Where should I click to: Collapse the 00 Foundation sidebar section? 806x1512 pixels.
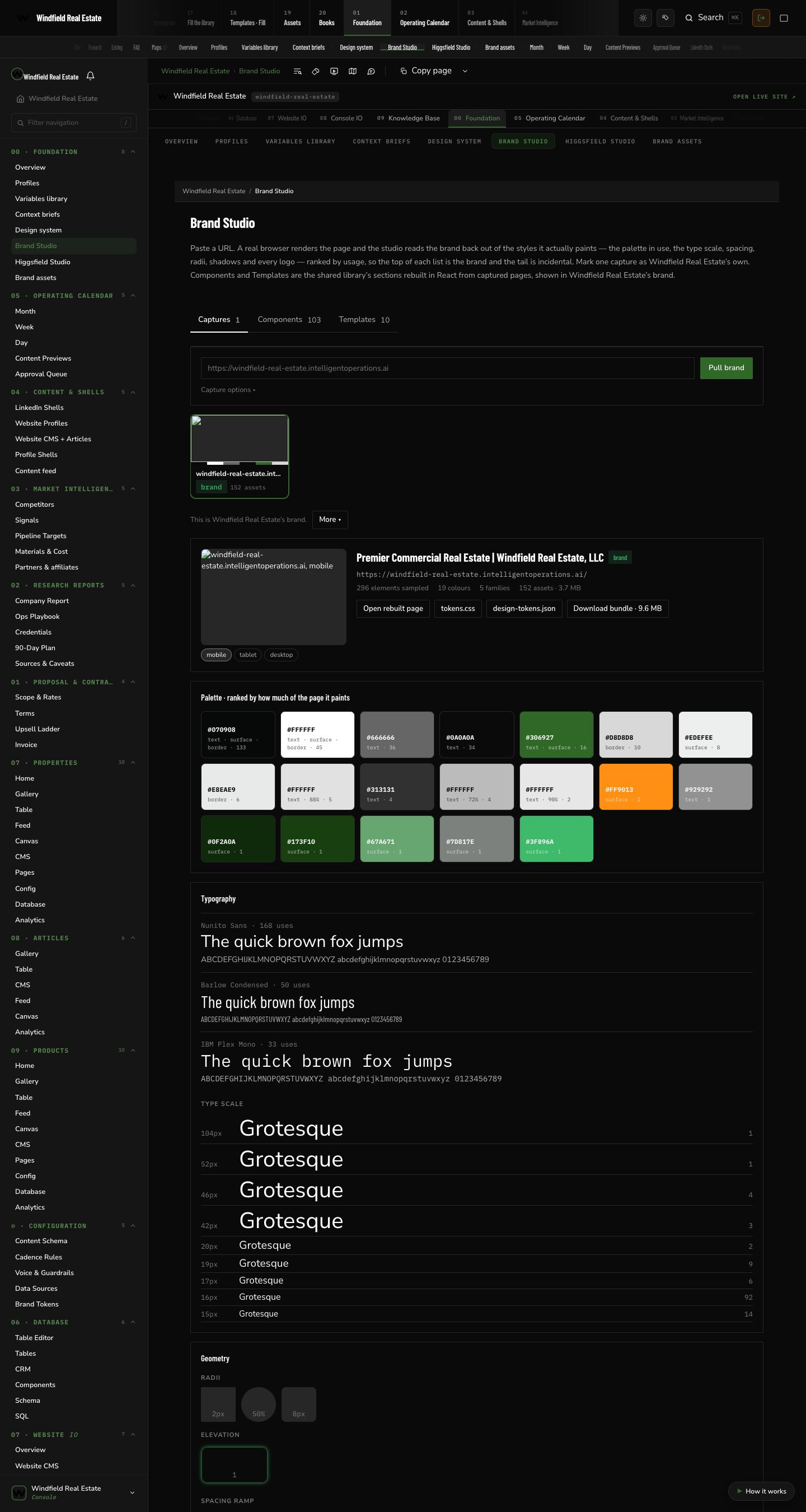[133, 152]
